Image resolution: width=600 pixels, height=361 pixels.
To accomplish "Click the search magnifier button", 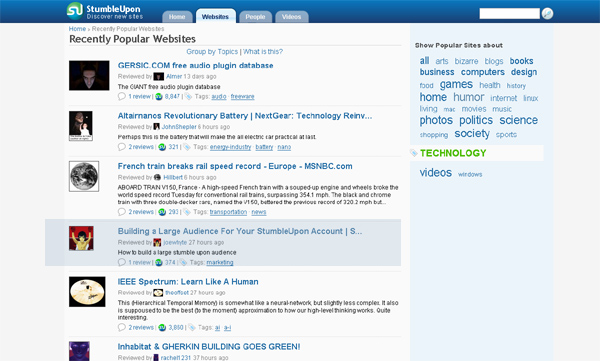I will 547,13.
